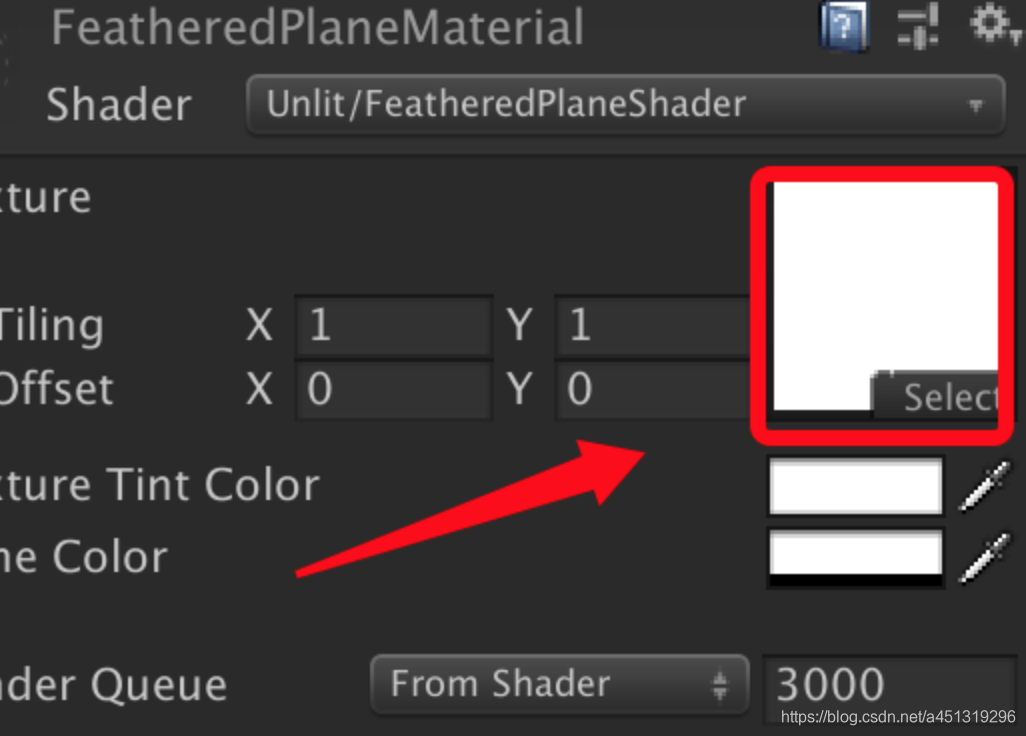Open the preset sliders icon
Image resolution: width=1026 pixels, height=736 pixels.
tap(918, 26)
